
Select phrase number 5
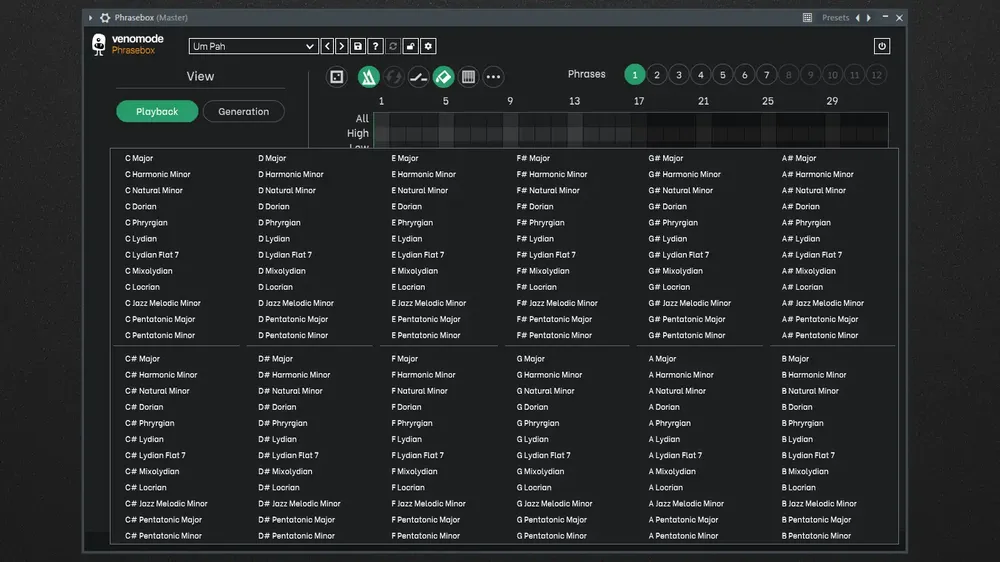(723, 75)
